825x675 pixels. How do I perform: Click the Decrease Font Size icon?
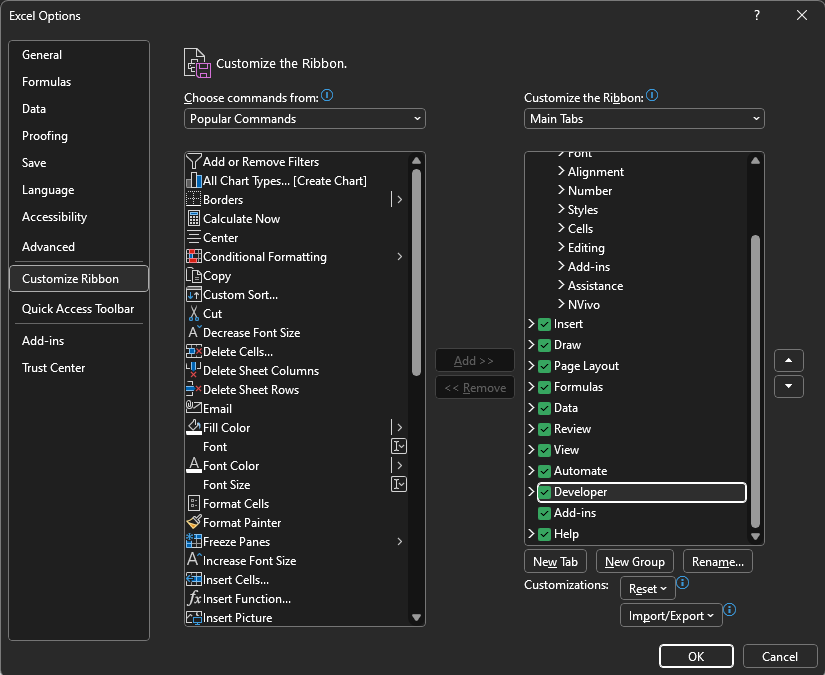[194, 332]
